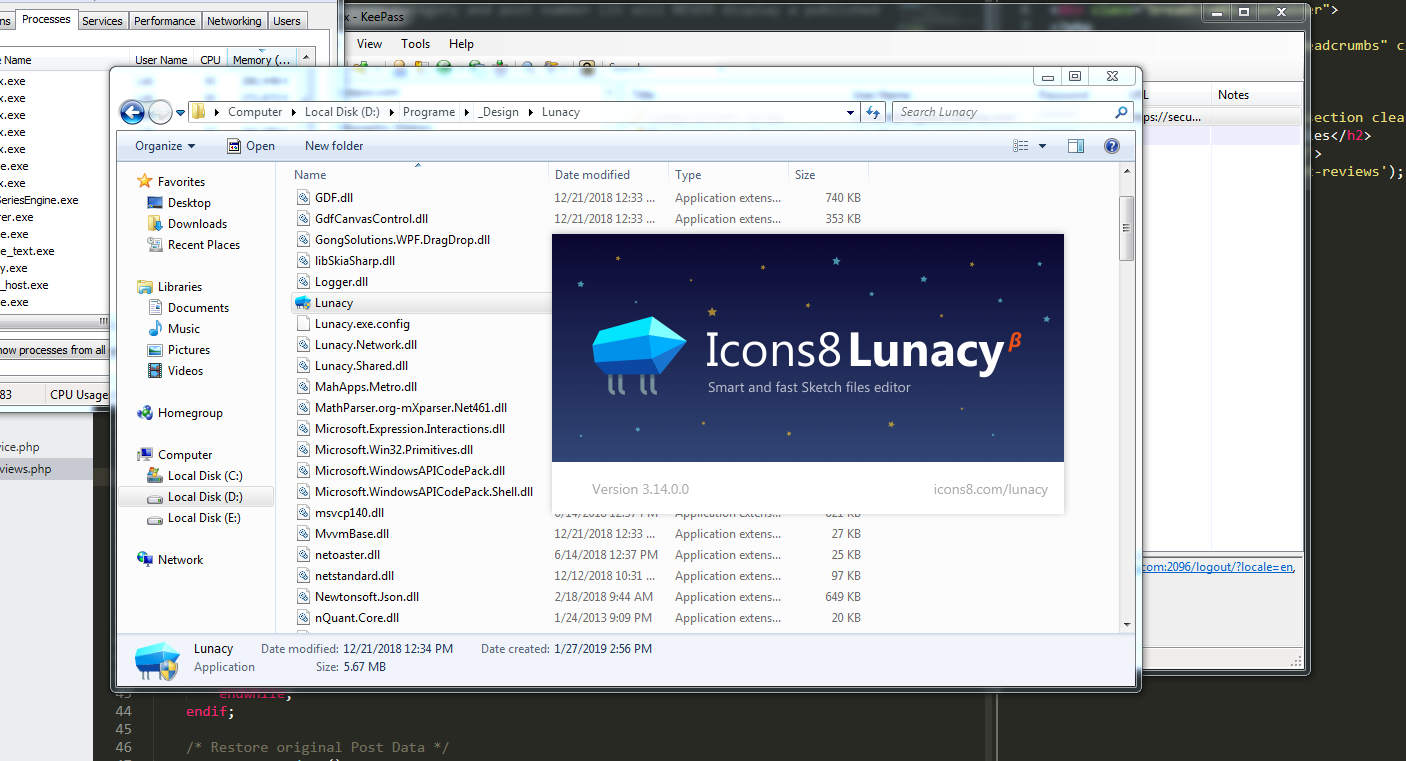This screenshot has width=1406, height=761.
Task: Select Computer in navigation pane
Action: coord(185,455)
